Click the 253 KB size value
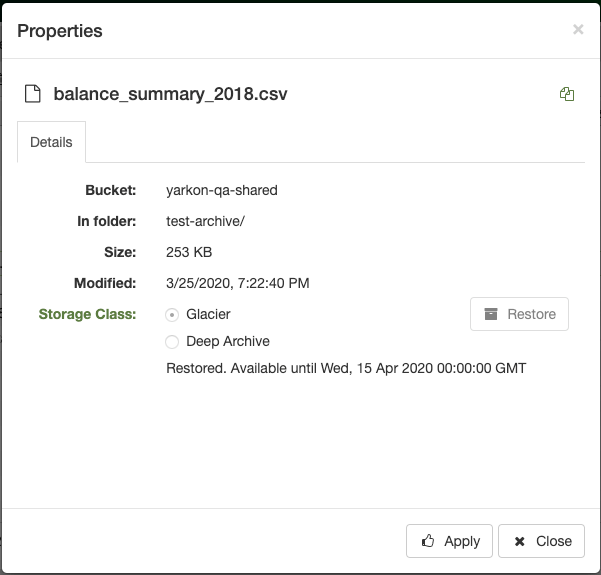The height and width of the screenshot is (575, 601). click(189, 252)
